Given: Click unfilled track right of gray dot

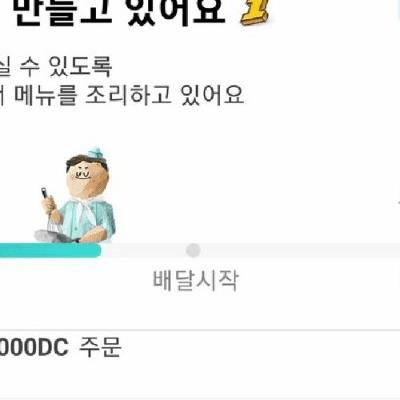Looking at the screenshot, I should coord(300,250).
